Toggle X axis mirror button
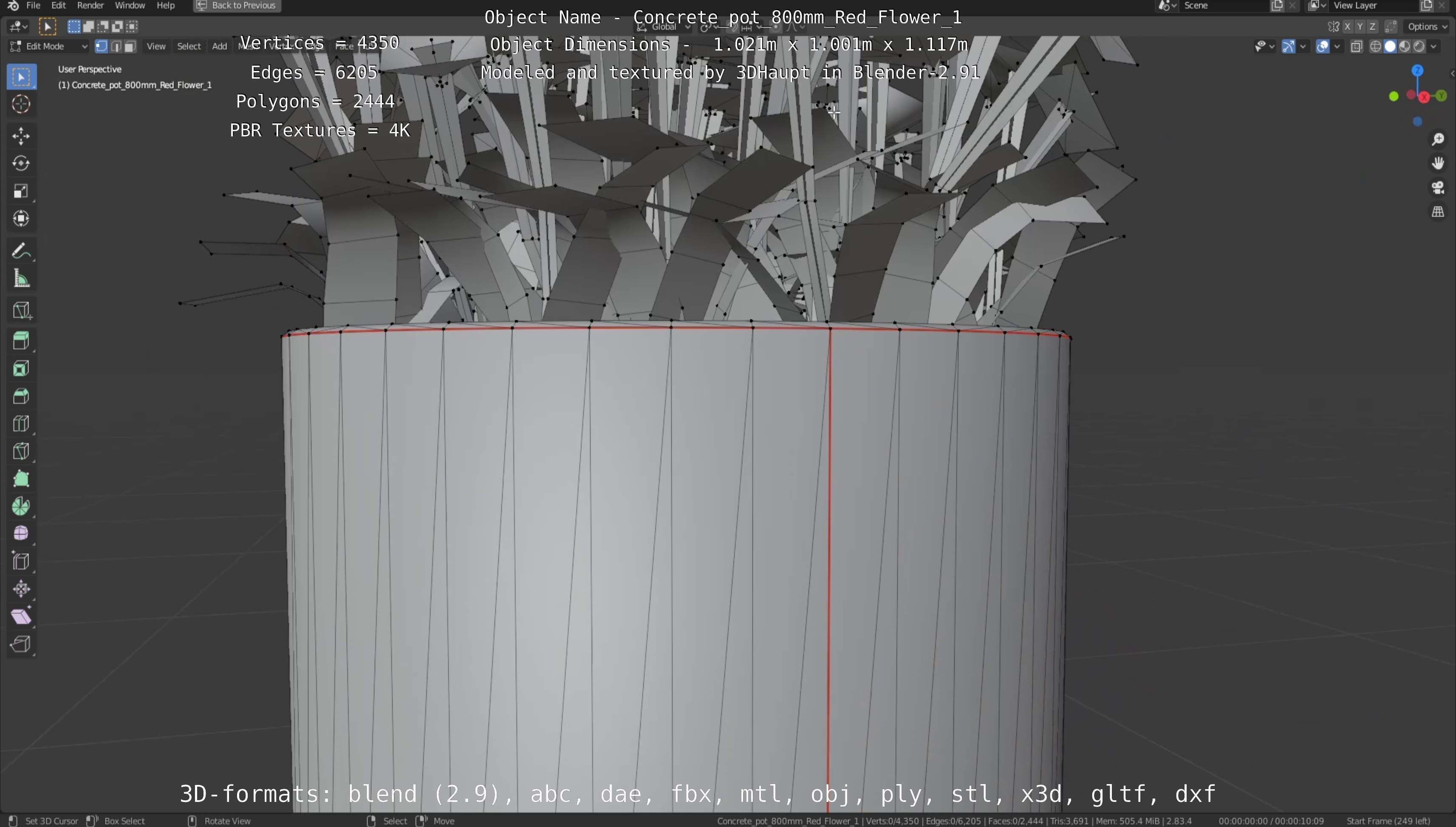The width and height of the screenshot is (1456, 827). pos(1347,27)
